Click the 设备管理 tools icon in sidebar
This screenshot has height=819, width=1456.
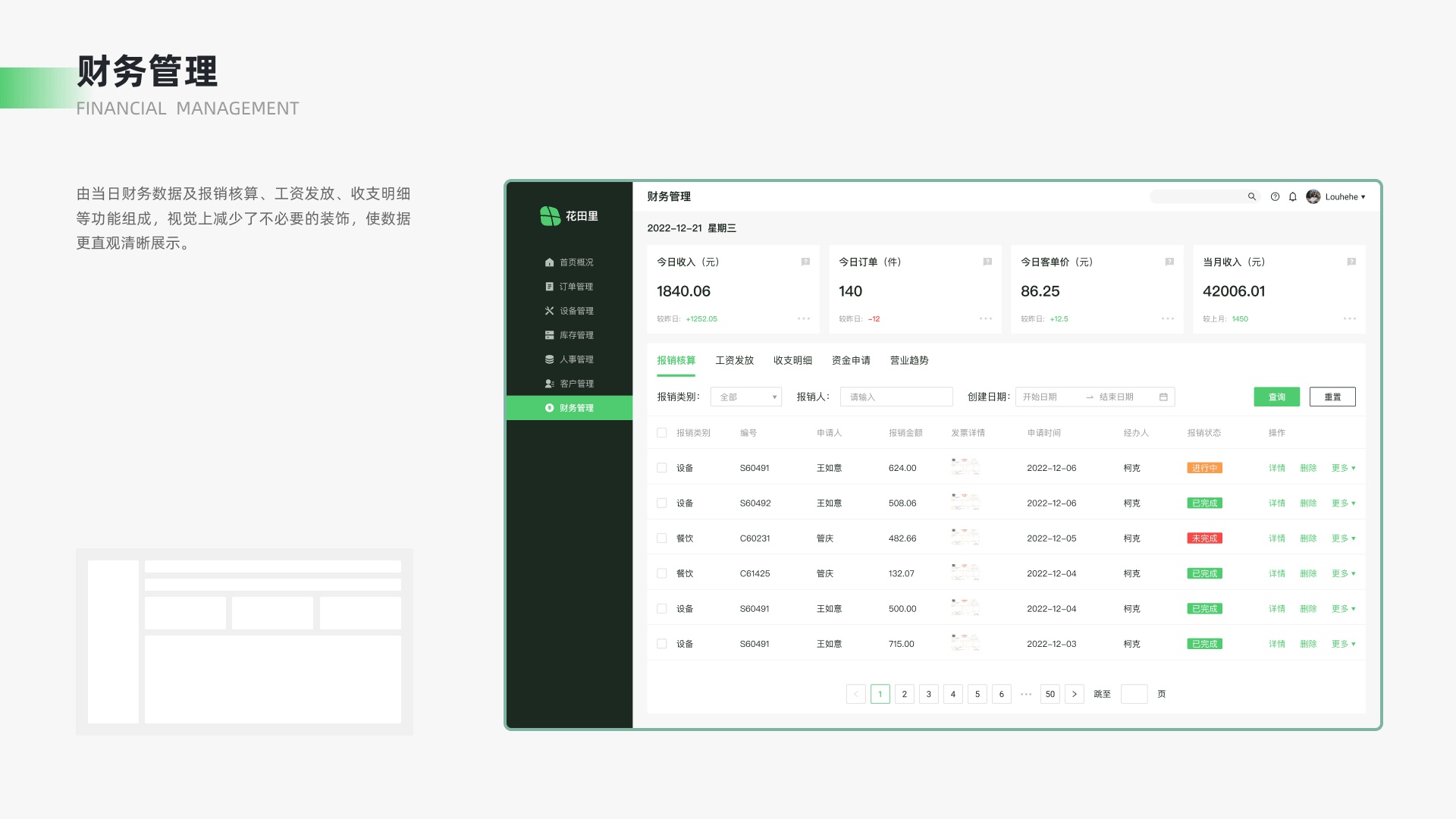point(549,311)
